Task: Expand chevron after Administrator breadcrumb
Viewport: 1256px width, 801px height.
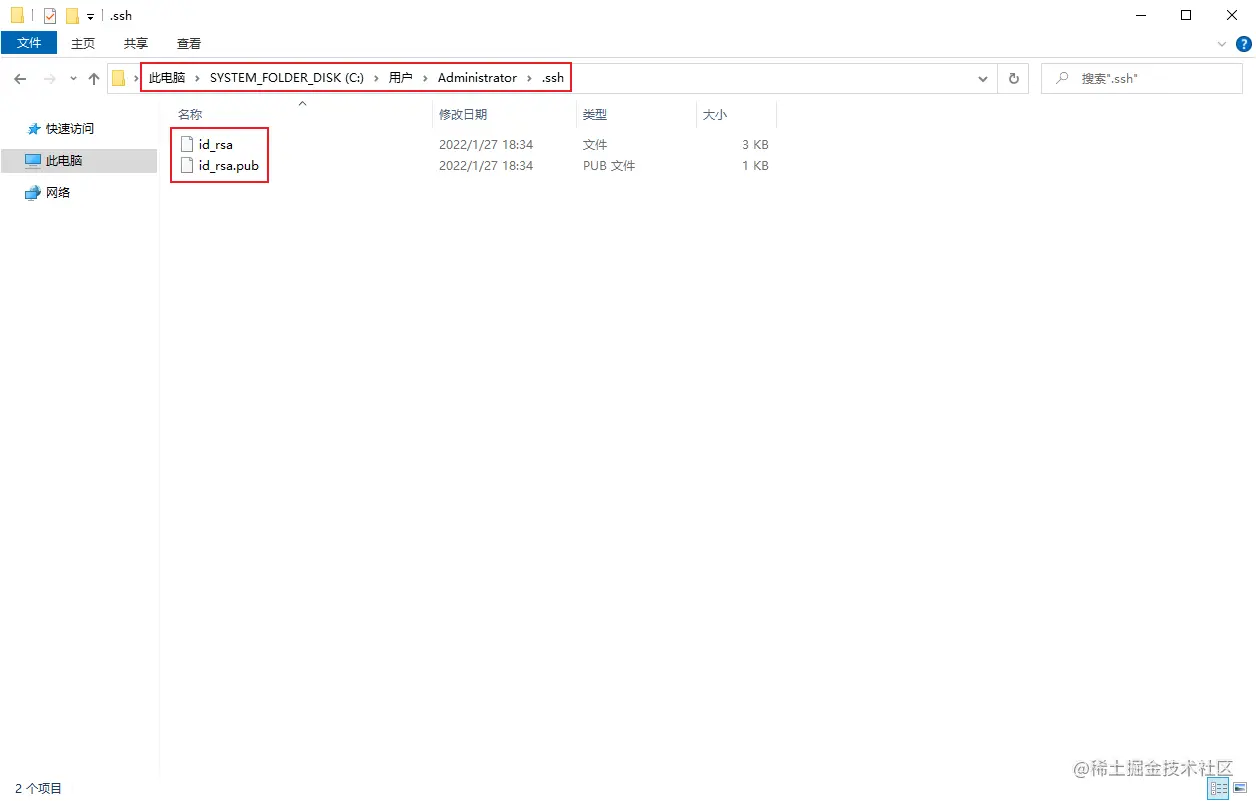Action: pos(529,78)
